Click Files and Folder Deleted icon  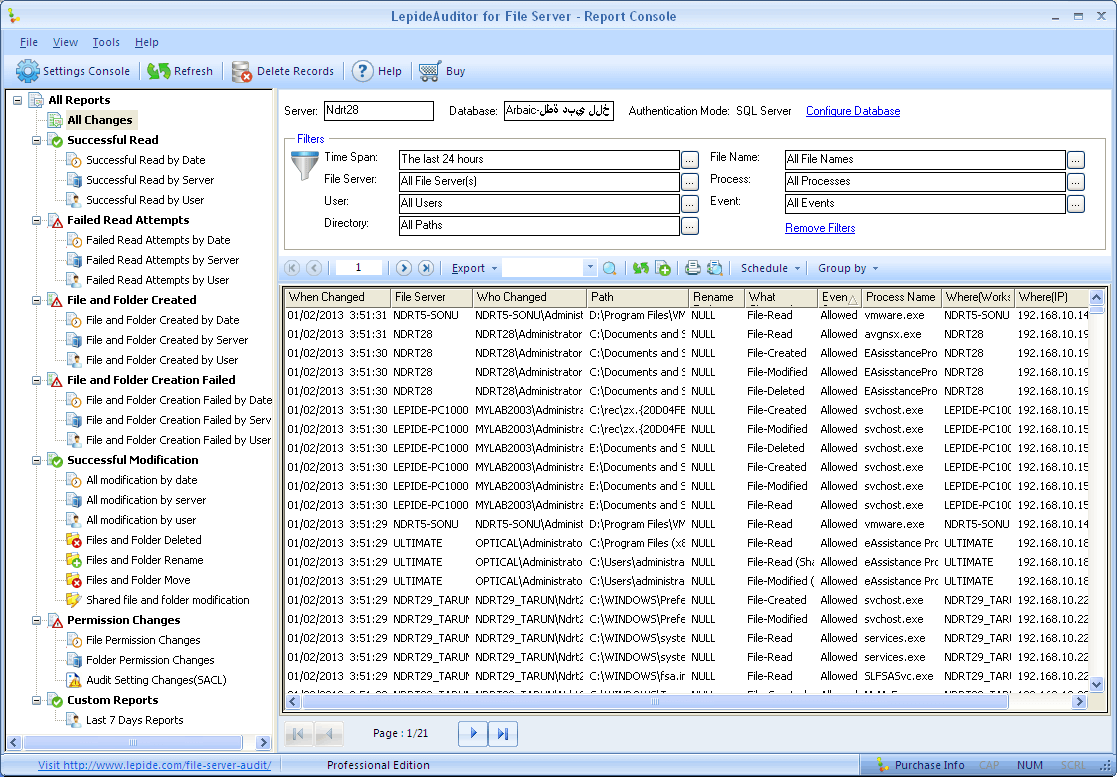[x=73, y=541]
